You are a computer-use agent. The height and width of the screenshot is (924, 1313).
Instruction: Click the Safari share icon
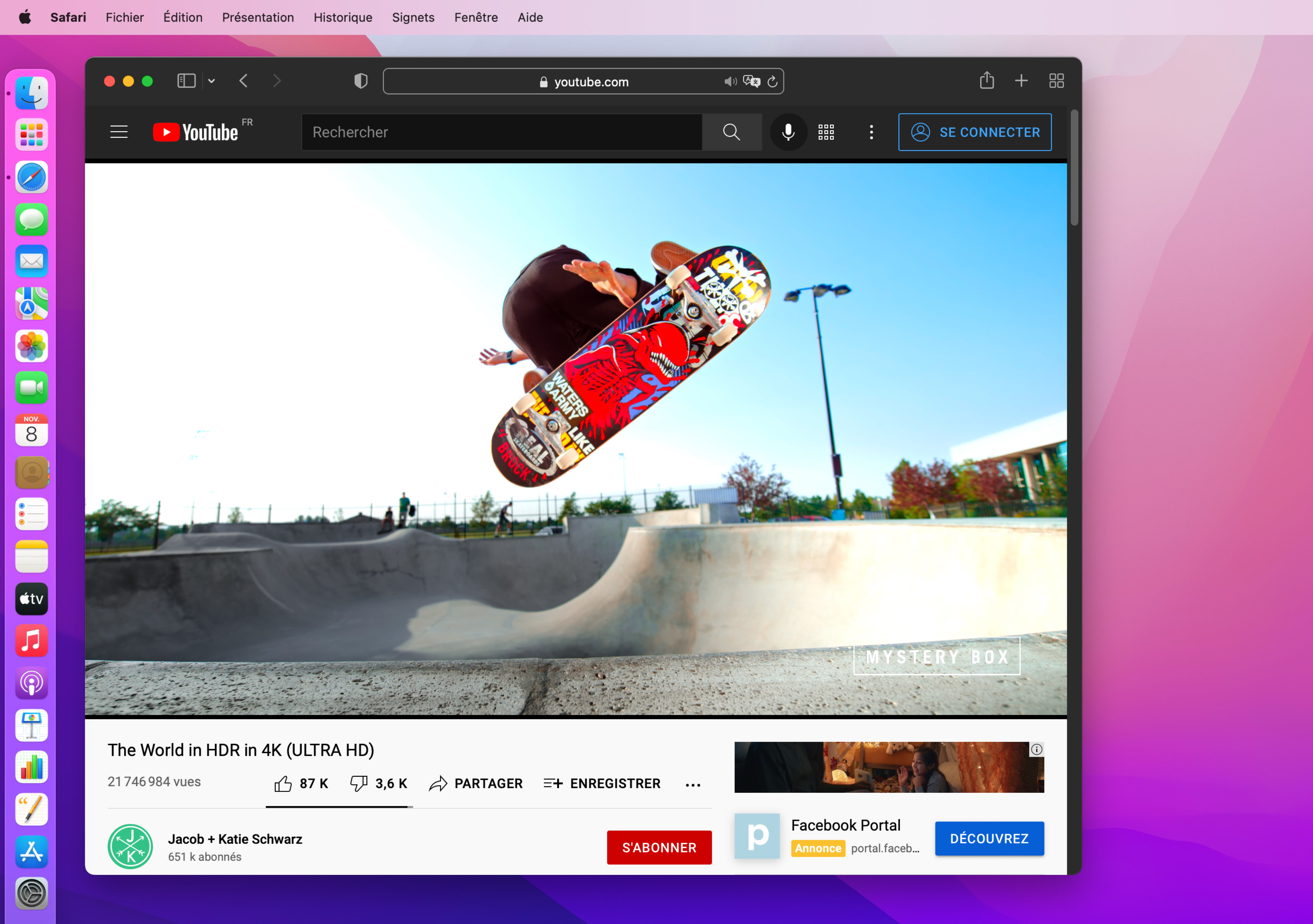987,81
